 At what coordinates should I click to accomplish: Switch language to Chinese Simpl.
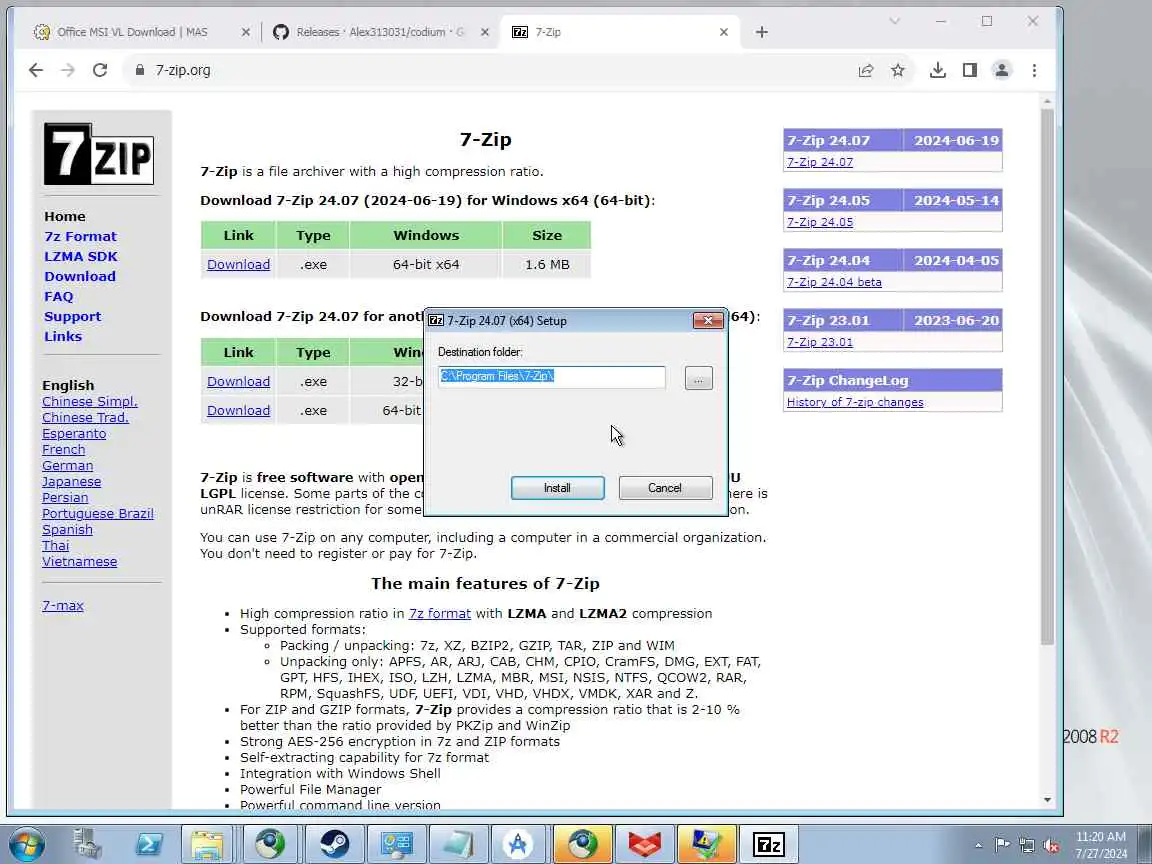(x=90, y=402)
